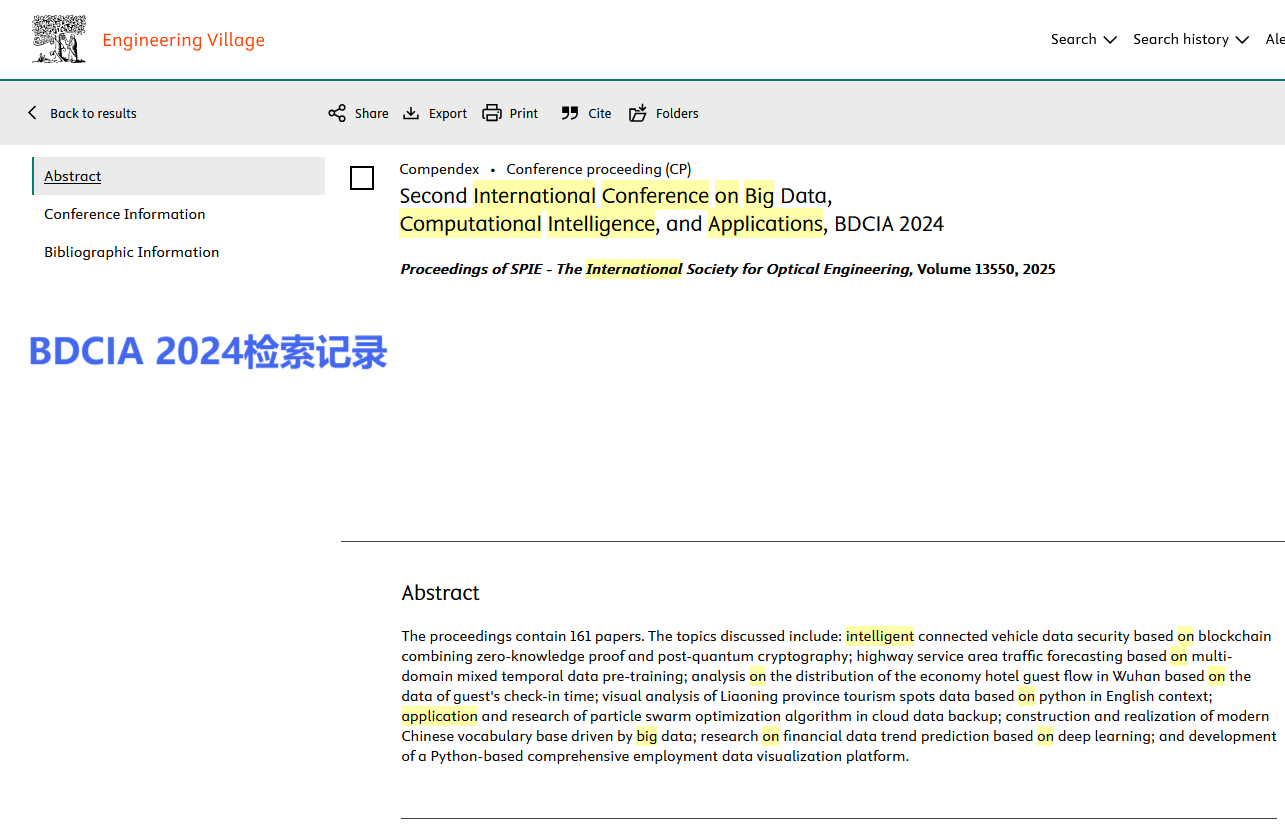Viewport: 1285px width, 824px height.
Task: Click the 'Conference proceeding (CP)' label
Action: 599,169
